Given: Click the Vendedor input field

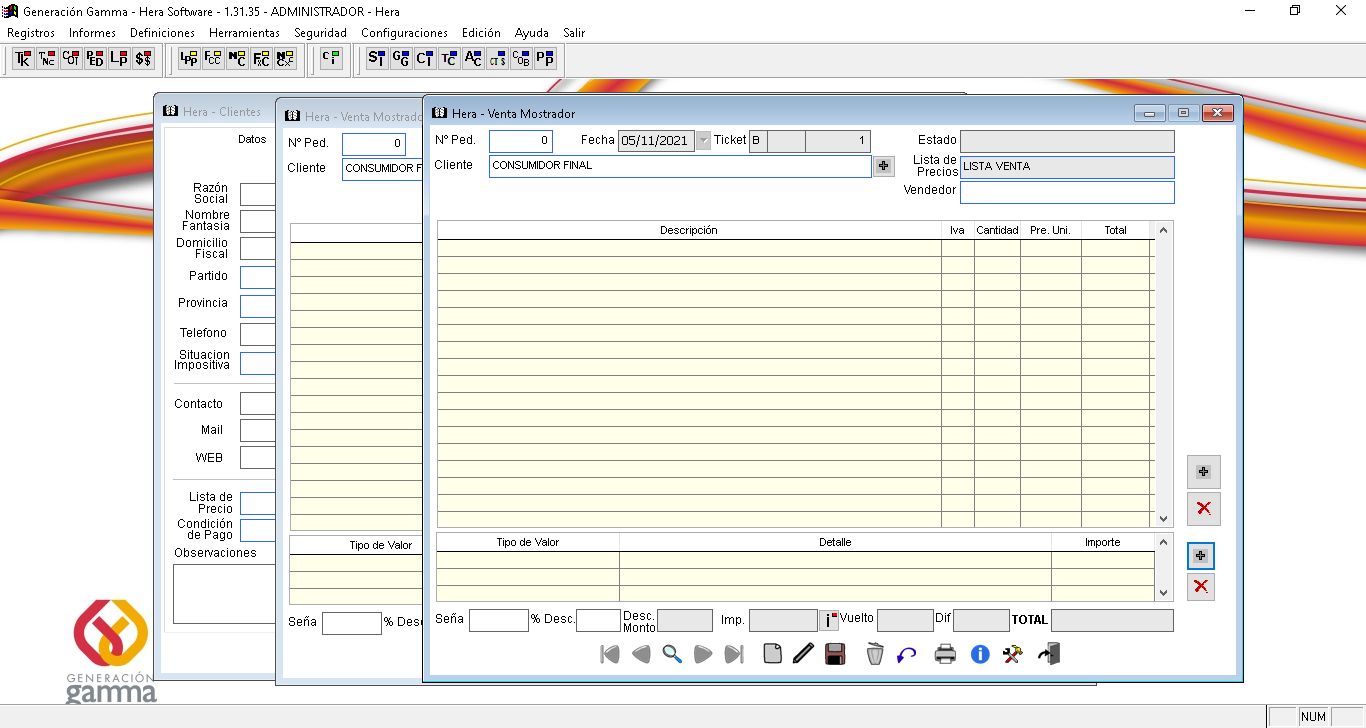Looking at the screenshot, I should point(1067,191).
